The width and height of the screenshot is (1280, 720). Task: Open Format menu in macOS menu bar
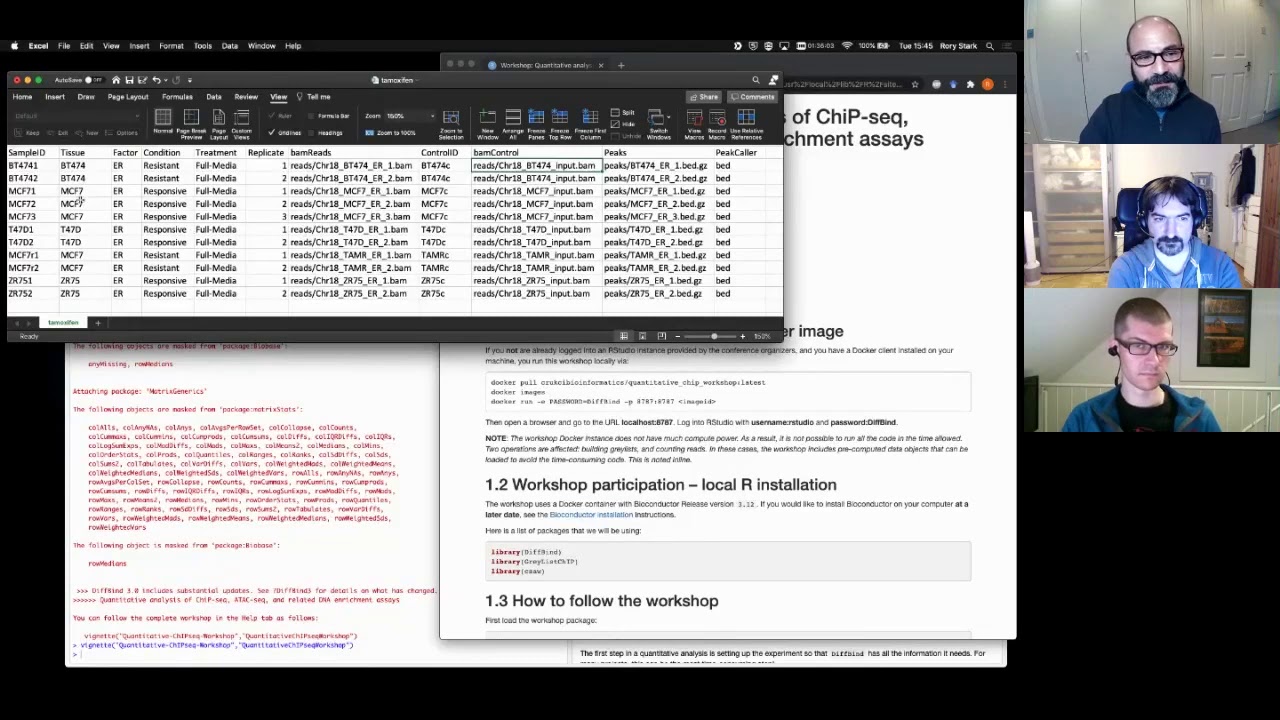(171, 46)
